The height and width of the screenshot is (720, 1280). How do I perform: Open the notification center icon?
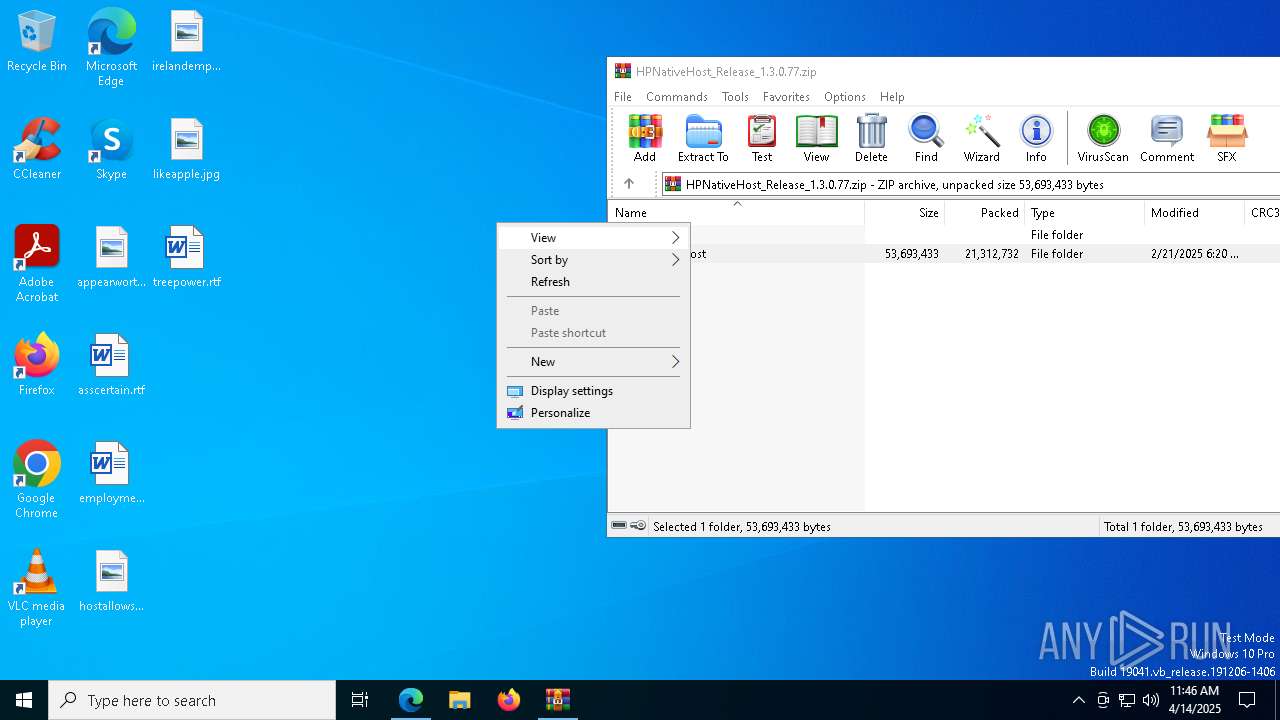[x=1247, y=700]
